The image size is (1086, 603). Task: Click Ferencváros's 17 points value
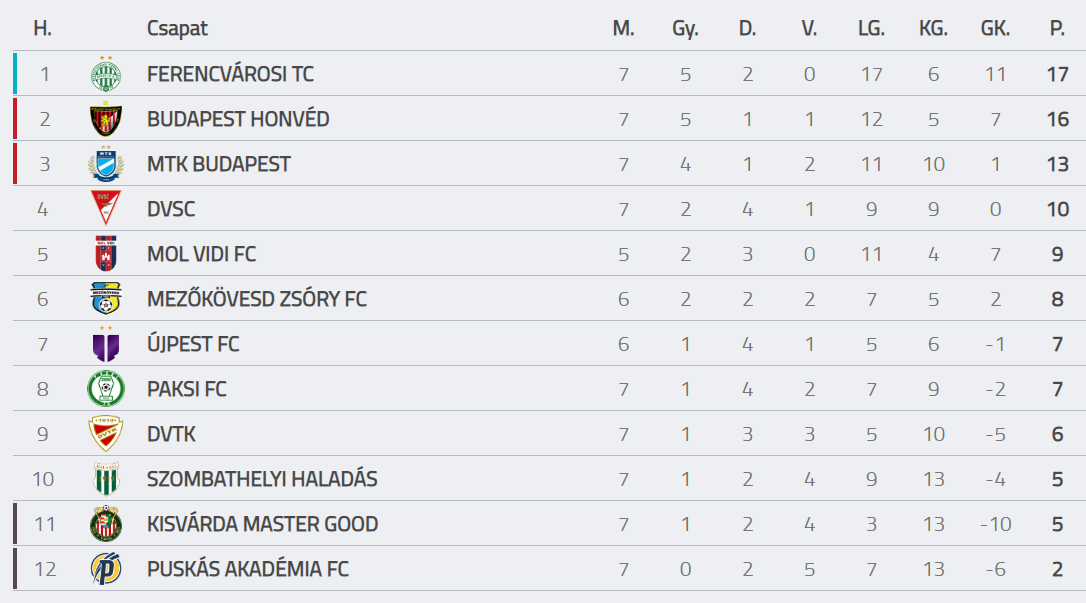point(1058,74)
